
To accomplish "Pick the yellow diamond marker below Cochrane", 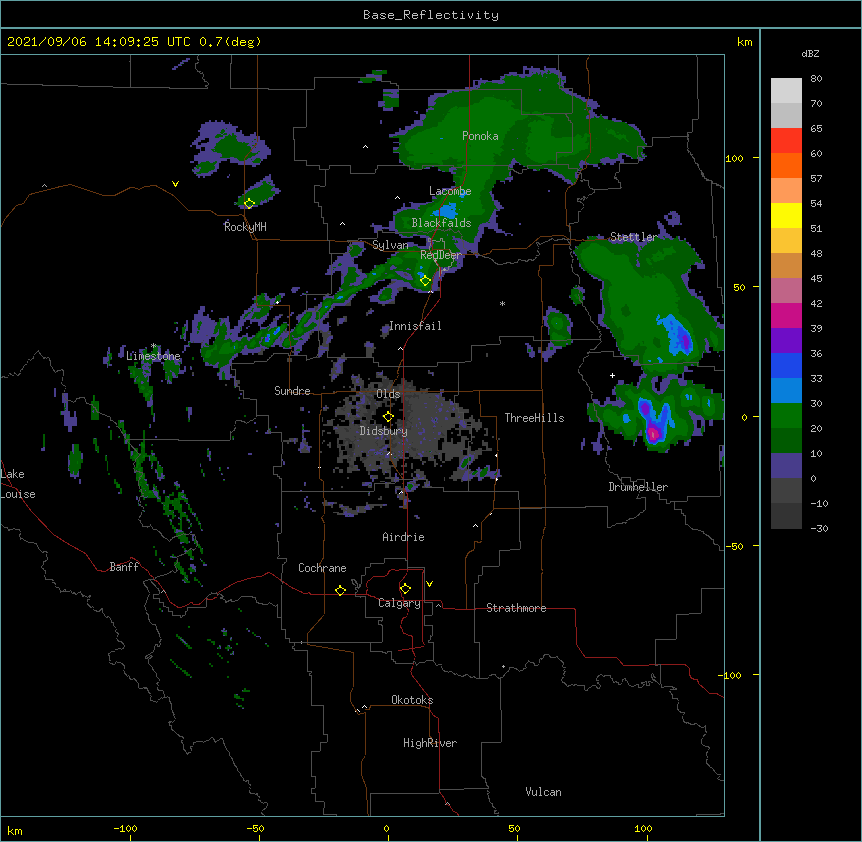I will point(340,590).
